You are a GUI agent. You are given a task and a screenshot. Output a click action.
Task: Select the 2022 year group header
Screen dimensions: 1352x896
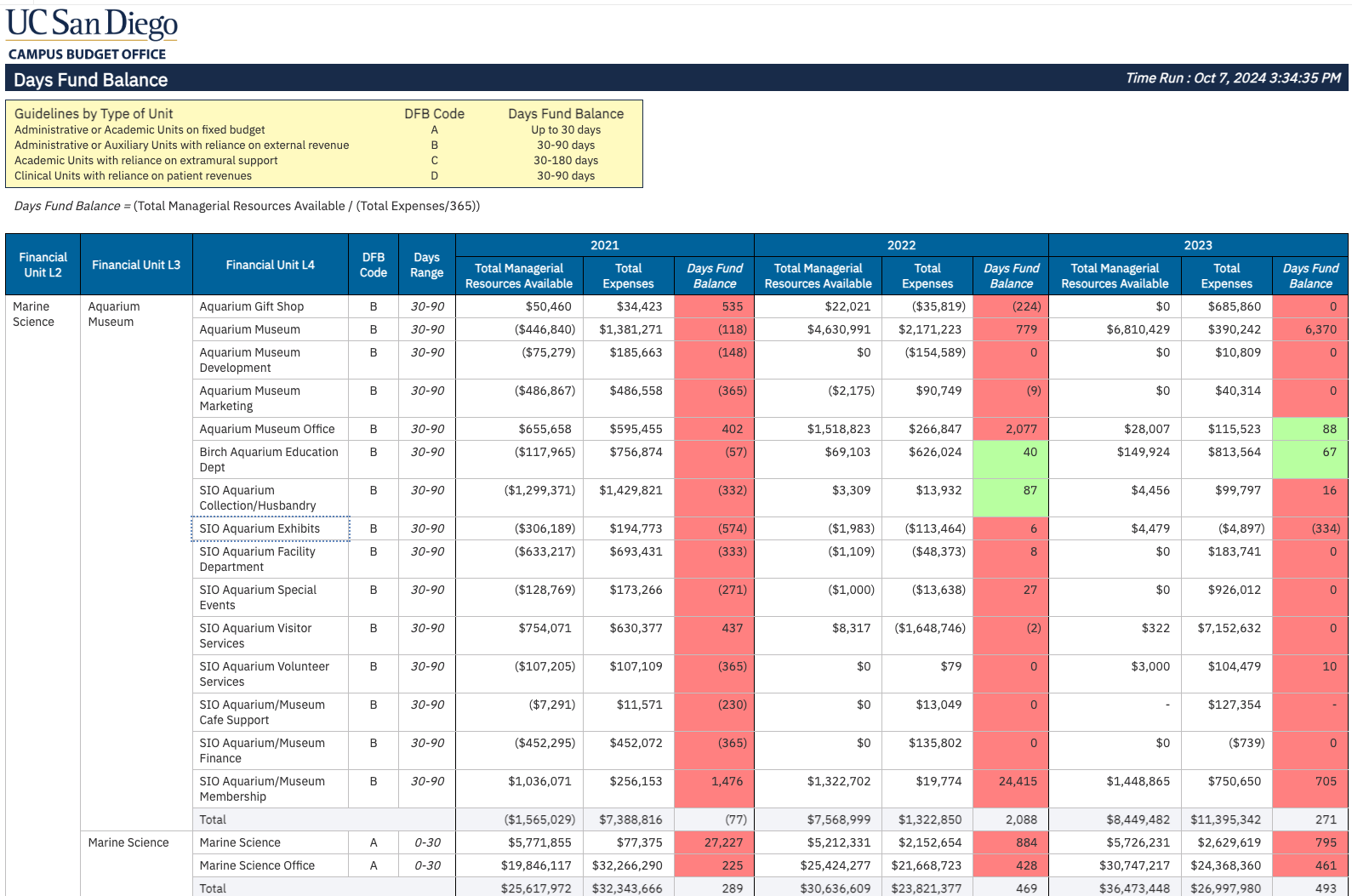click(901, 245)
